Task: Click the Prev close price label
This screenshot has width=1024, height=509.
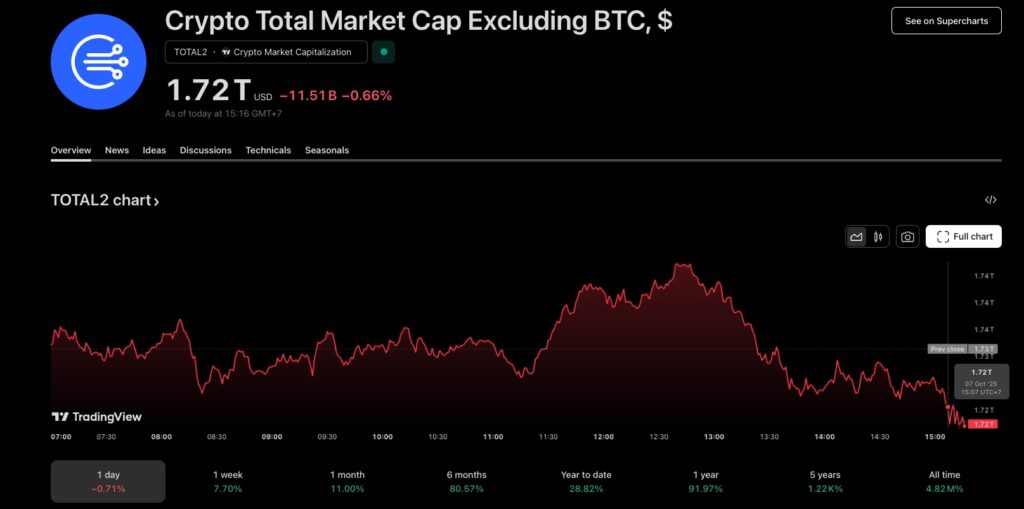Action: (947, 349)
